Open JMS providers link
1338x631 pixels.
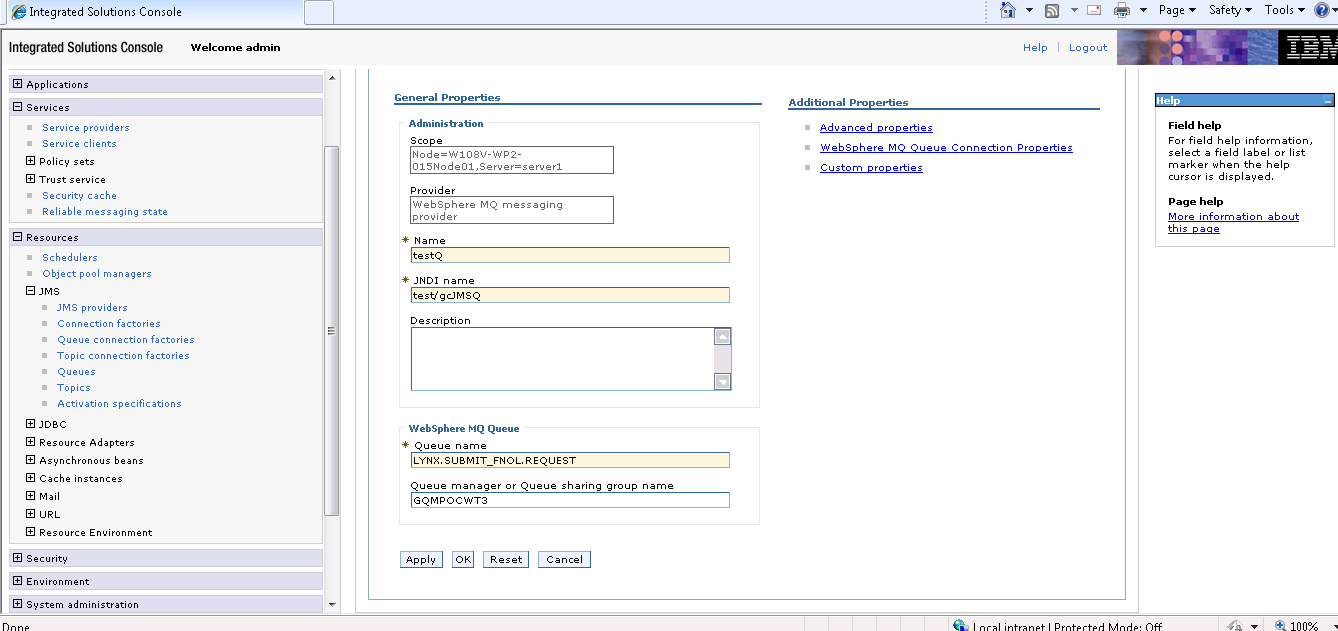tap(92, 308)
